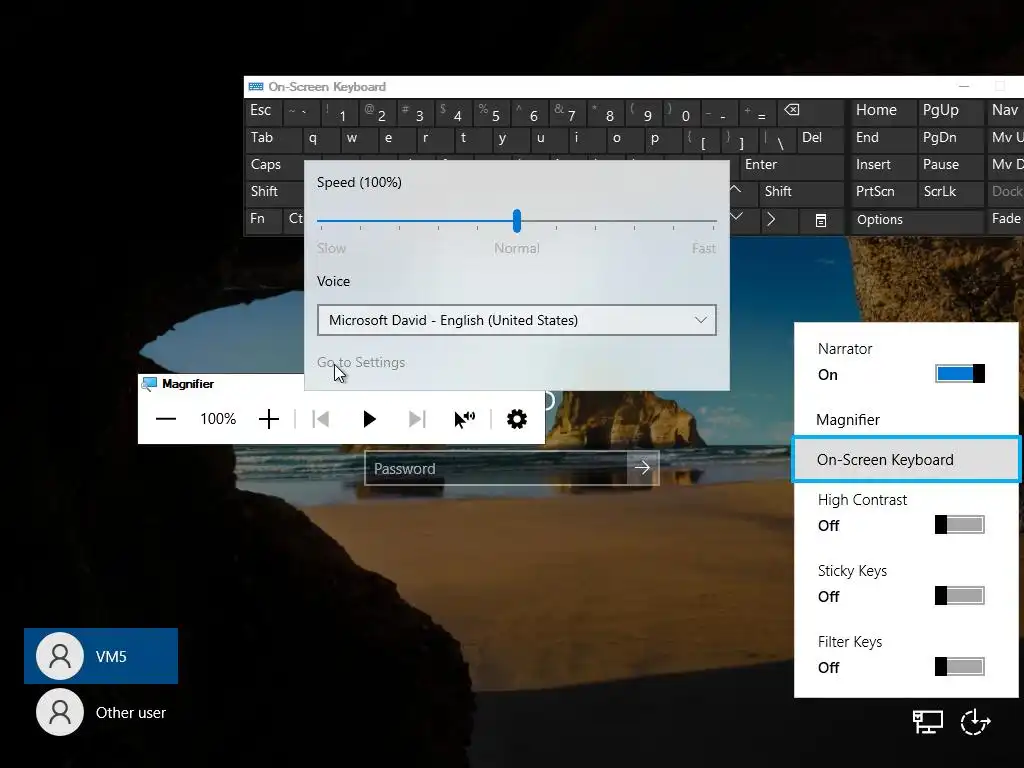Click the Password input field
The height and width of the screenshot is (768, 1024).
[496, 468]
